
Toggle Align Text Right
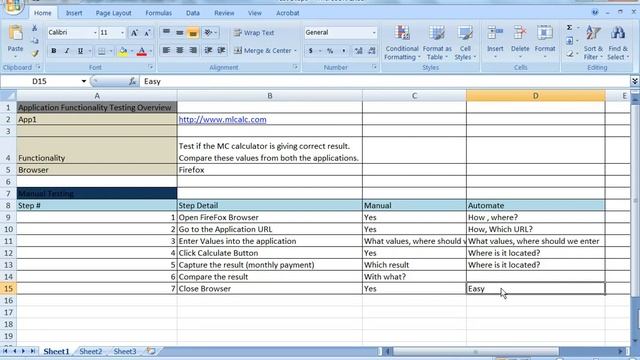click(x=193, y=50)
